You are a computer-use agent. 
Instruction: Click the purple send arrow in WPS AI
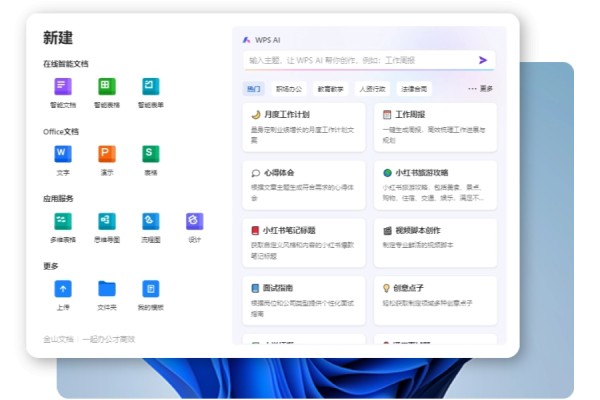[x=483, y=60]
